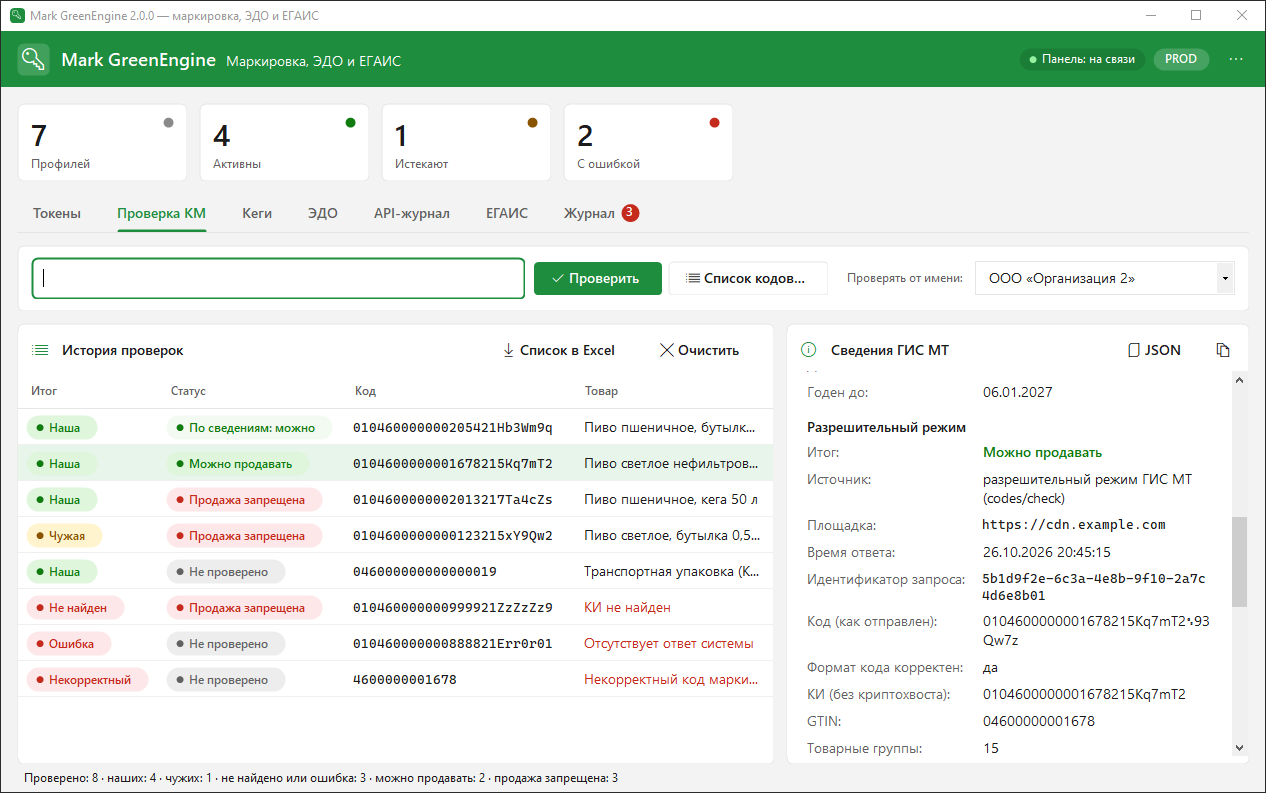Clear the history with the Очистить button
The width and height of the screenshot is (1266, 793).
tap(700, 350)
